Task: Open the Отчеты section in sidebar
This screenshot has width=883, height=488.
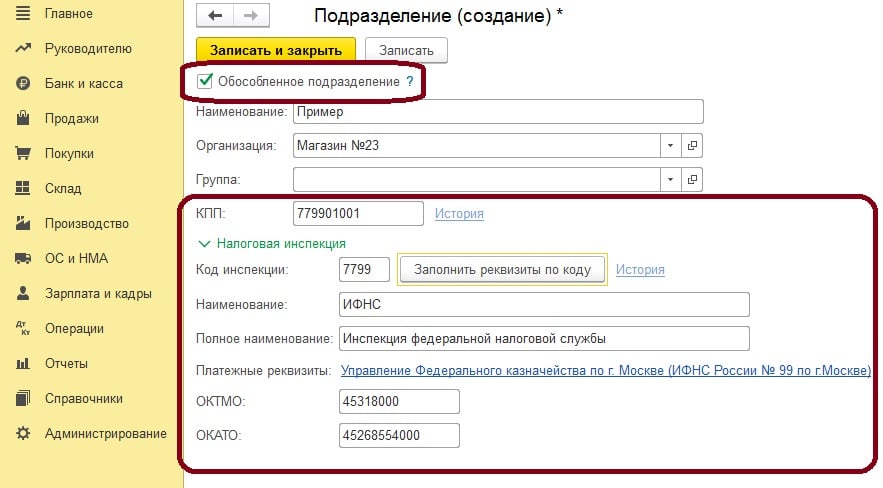Action: 66,363
